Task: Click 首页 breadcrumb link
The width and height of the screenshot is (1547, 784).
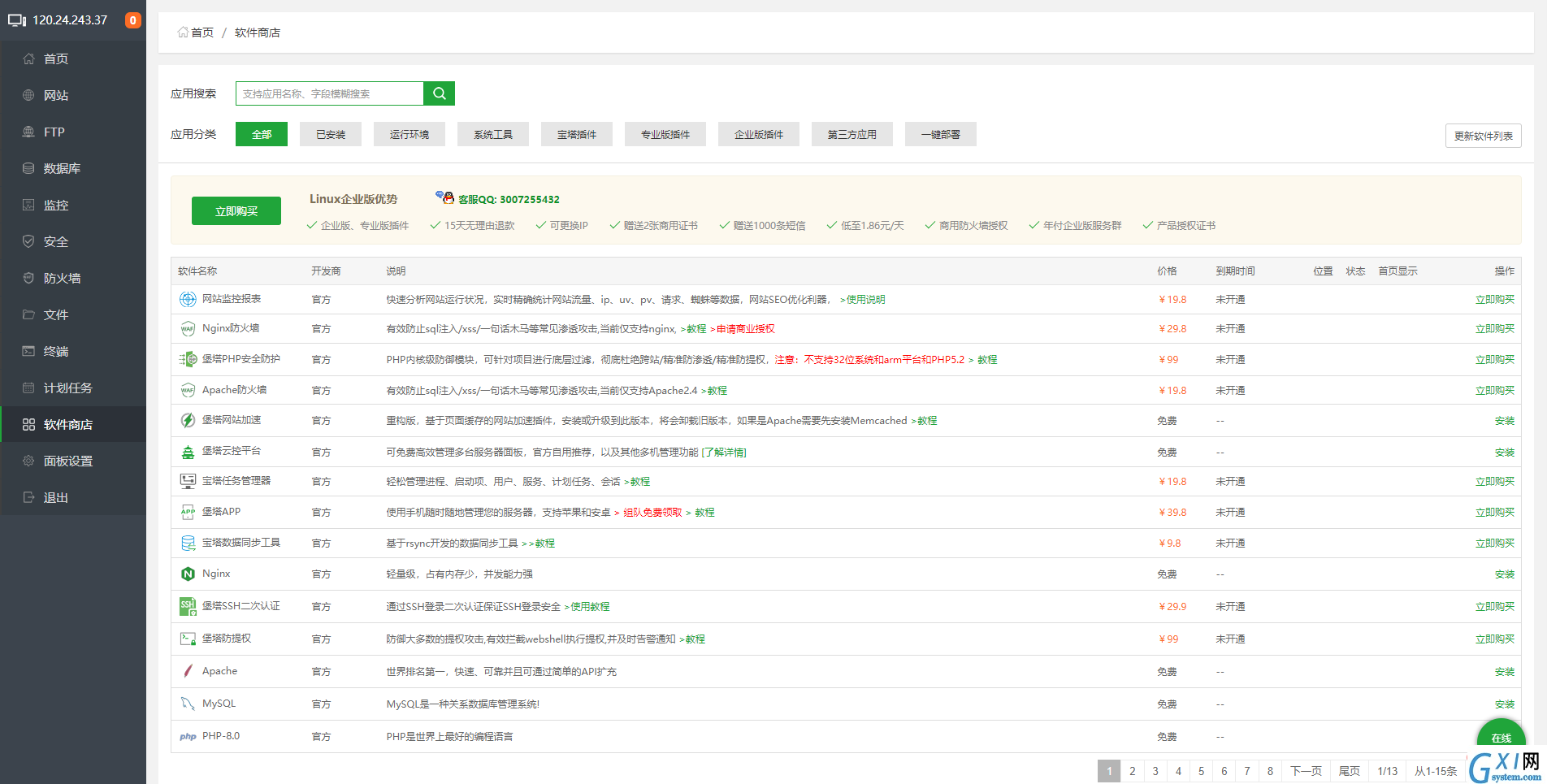Action: (x=202, y=32)
